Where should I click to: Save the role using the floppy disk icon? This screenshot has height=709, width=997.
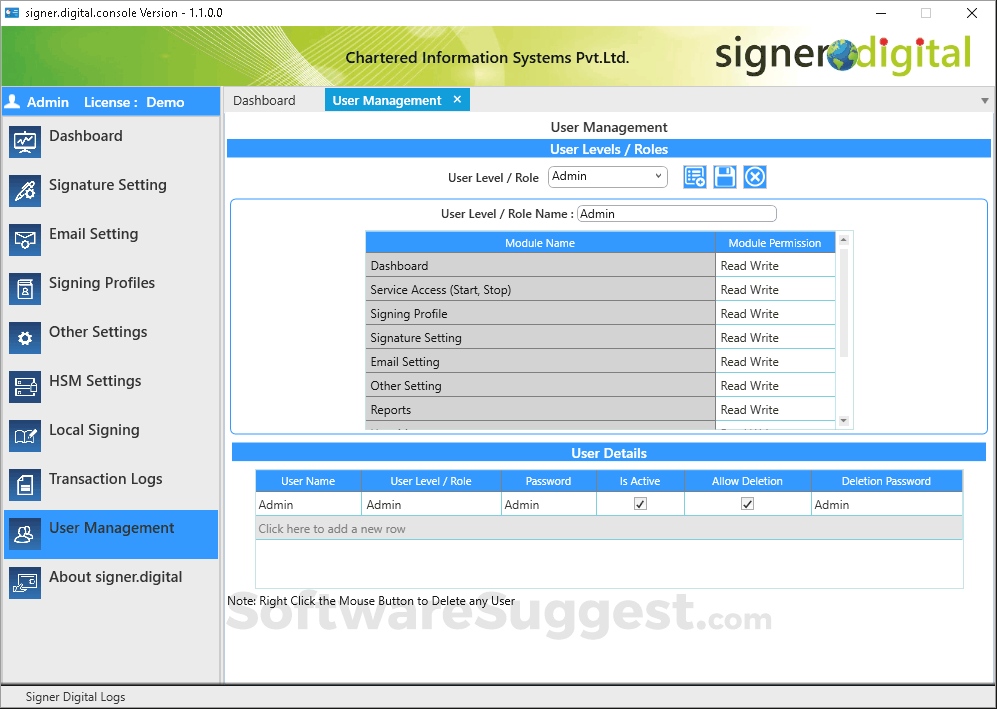[x=724, y=177]
